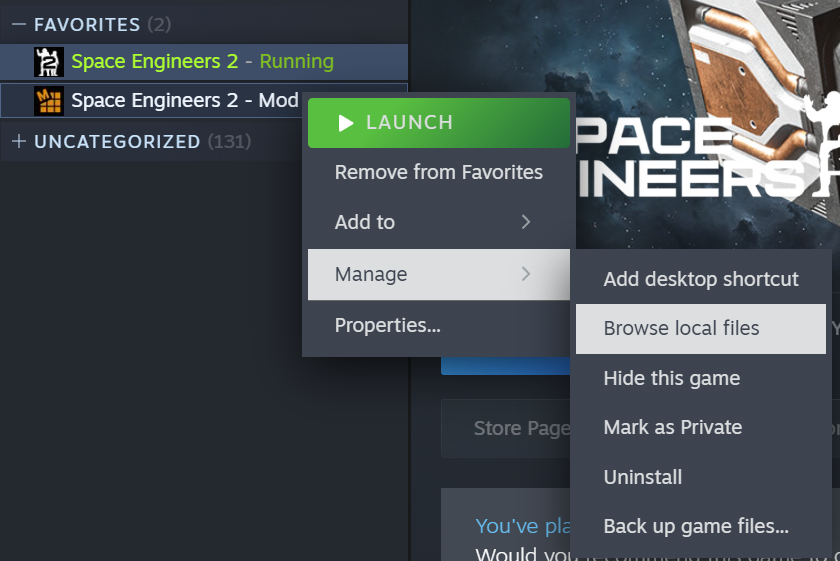The height and width of the screenshot is (561, 840).
Task: Open the Store Page link
Action: [521, 428]
